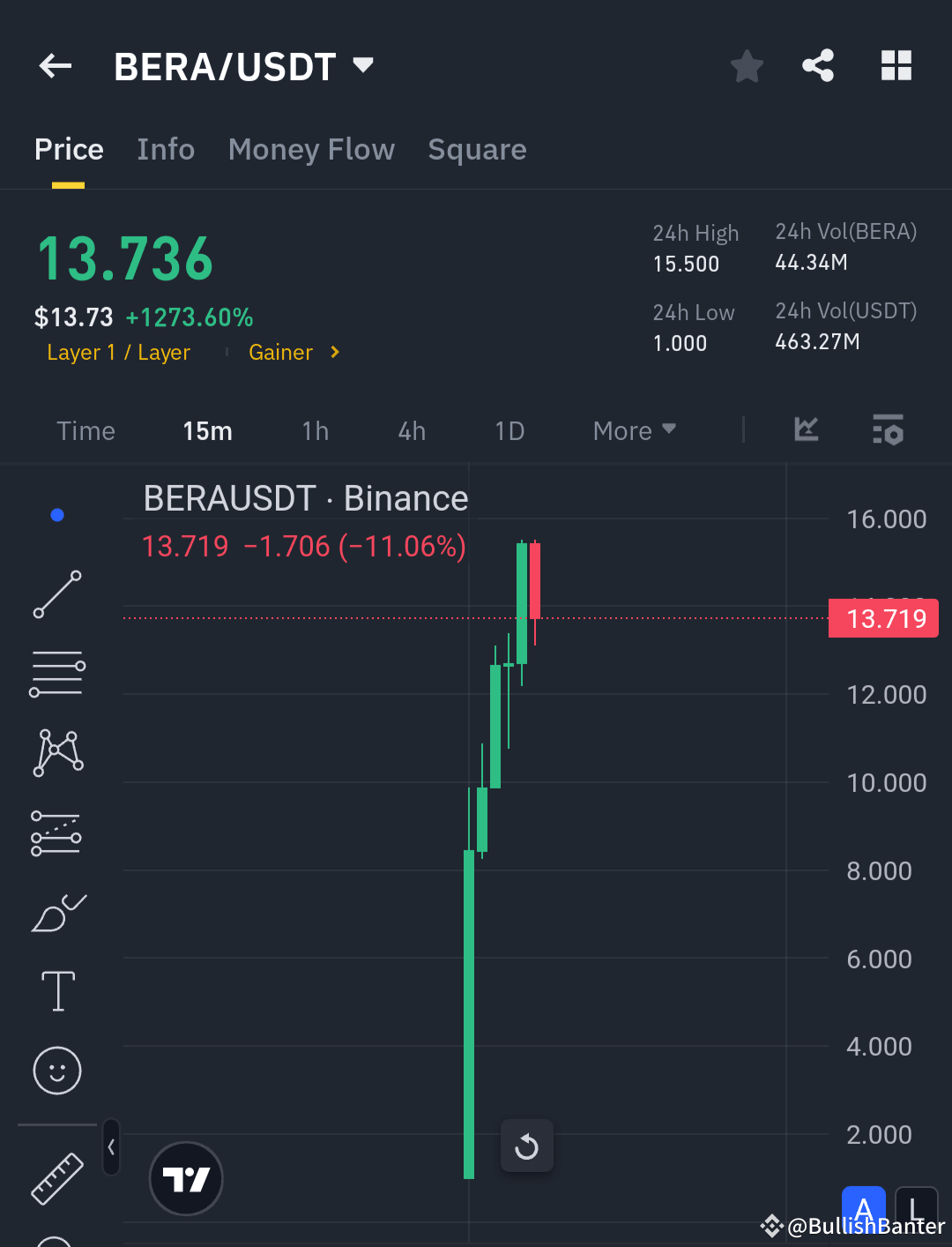Select the 1D timeframe
952x1247 pixels.
[x=509, y=430]
